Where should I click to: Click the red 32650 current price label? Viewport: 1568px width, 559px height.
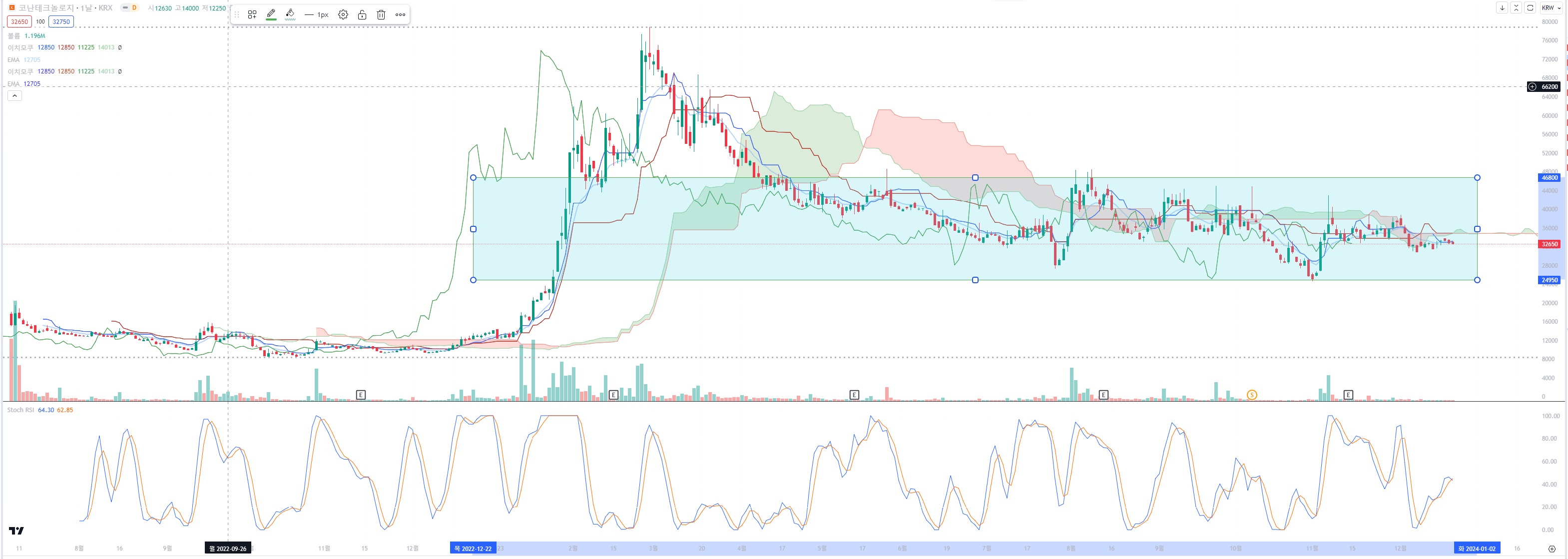tap(1549, 244)
